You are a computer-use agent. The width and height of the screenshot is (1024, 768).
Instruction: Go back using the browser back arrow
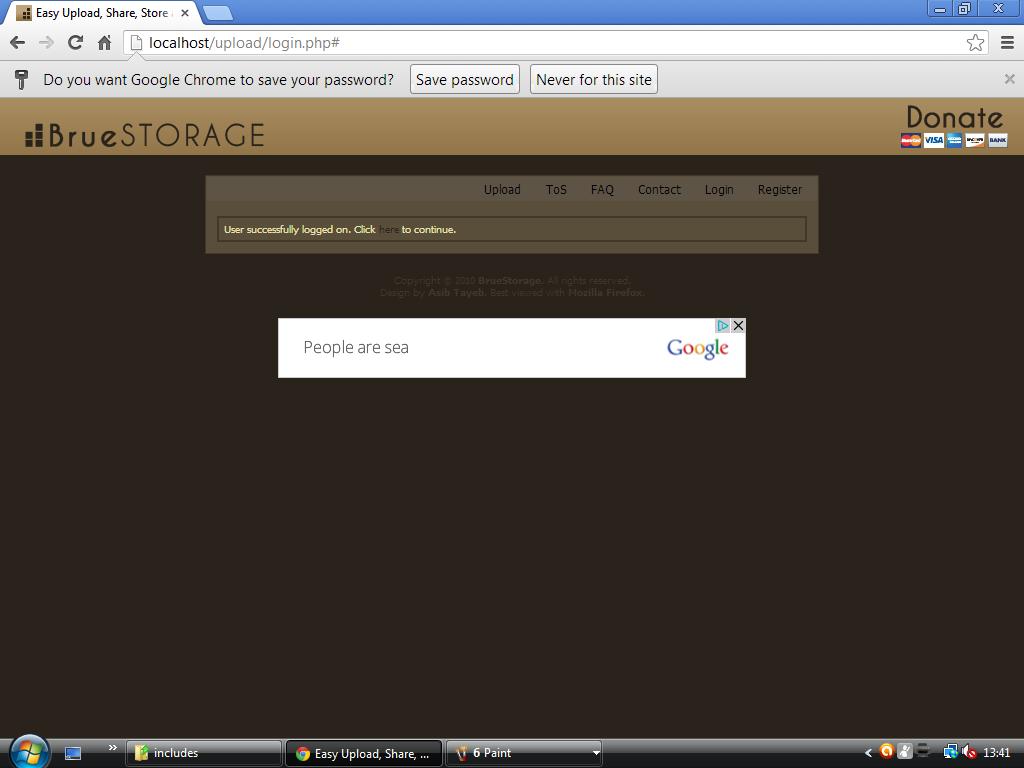[x=18, y=43]
